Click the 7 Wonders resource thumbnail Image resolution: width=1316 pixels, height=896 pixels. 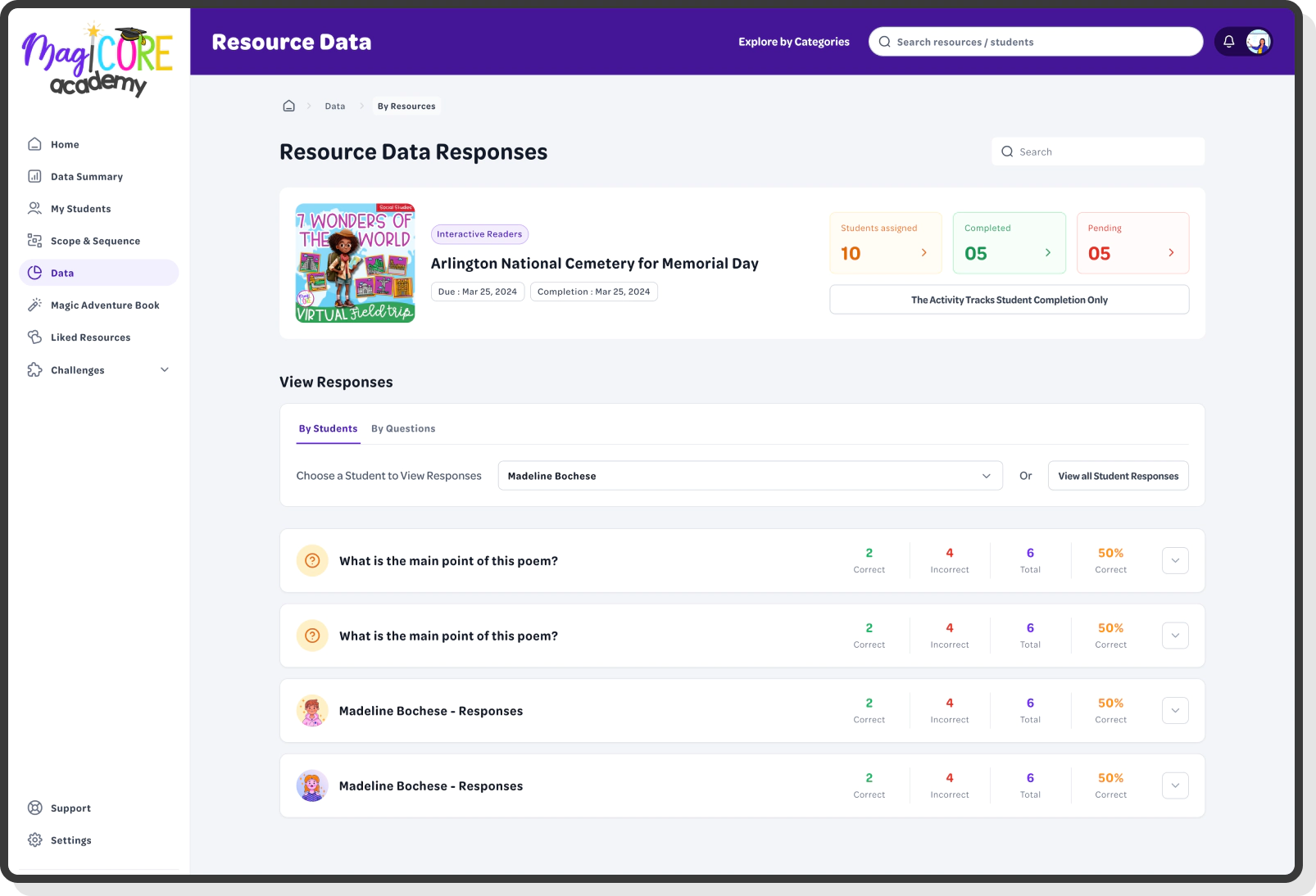pyautogui.click(x=354, y=263)
